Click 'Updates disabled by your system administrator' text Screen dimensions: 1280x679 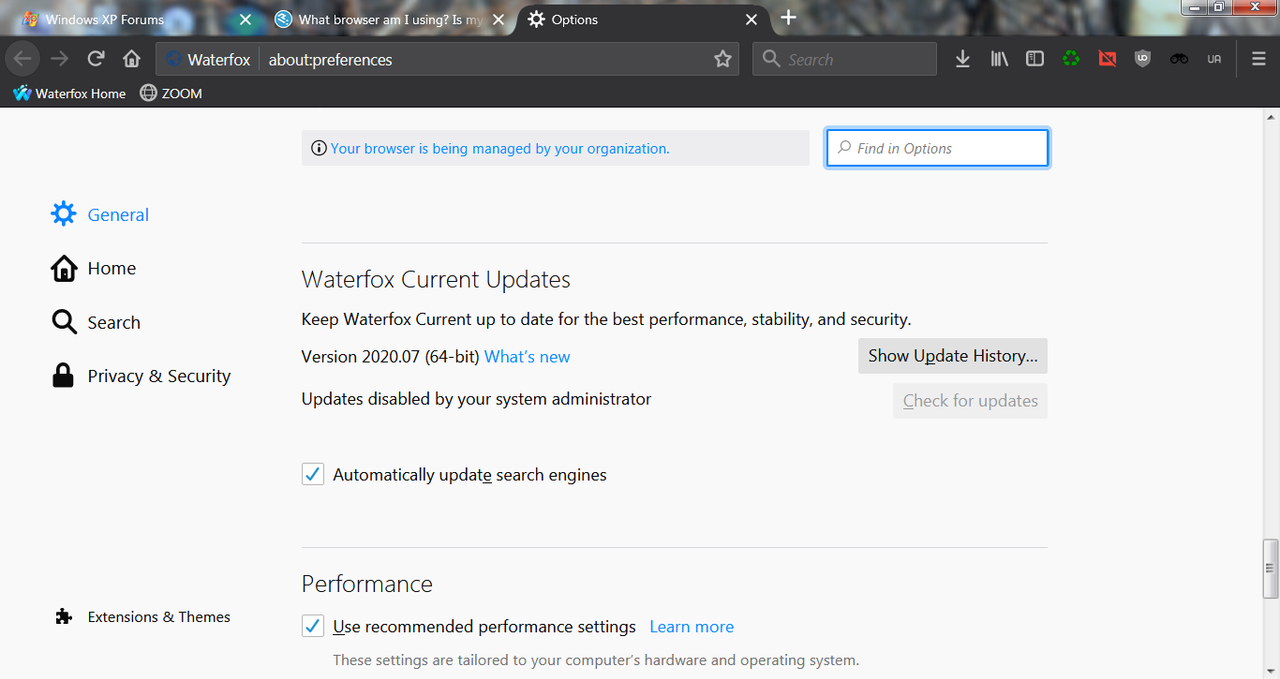[476, 399]
